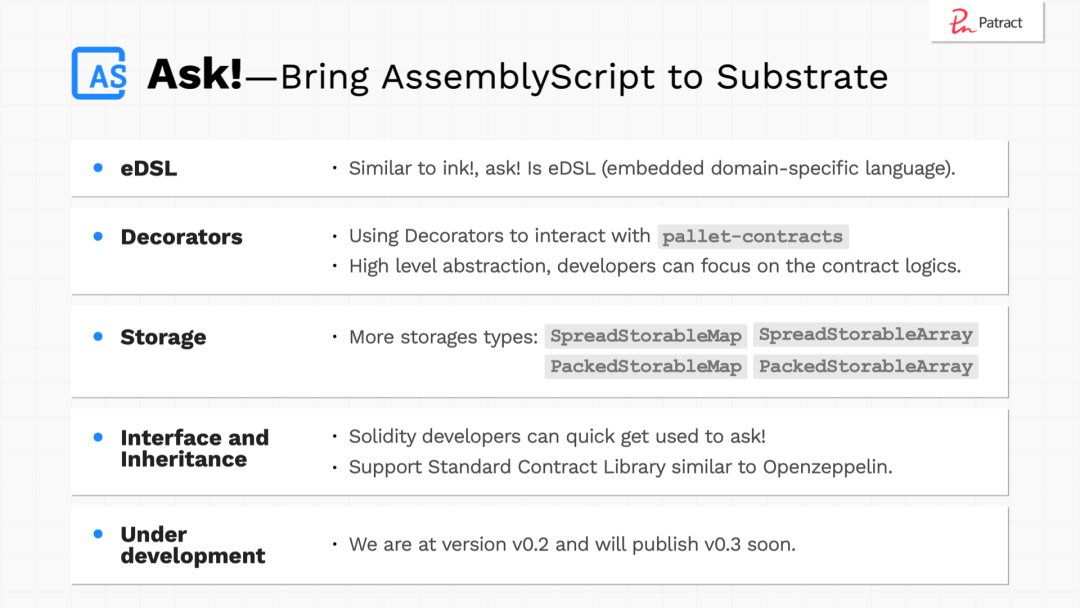The image size is (1080, 608).
Task: Click the pallet-contracts code tag
Action: 753,237
